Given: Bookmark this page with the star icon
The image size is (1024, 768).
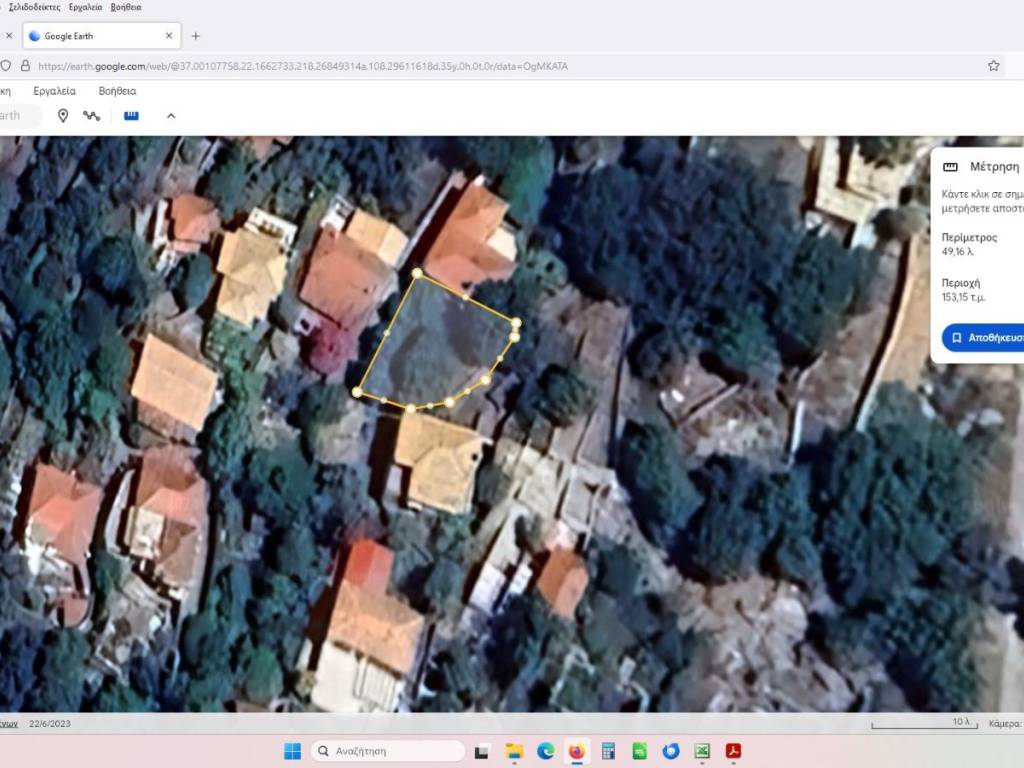Looking at the screenshot, I should tap(993, 66).
